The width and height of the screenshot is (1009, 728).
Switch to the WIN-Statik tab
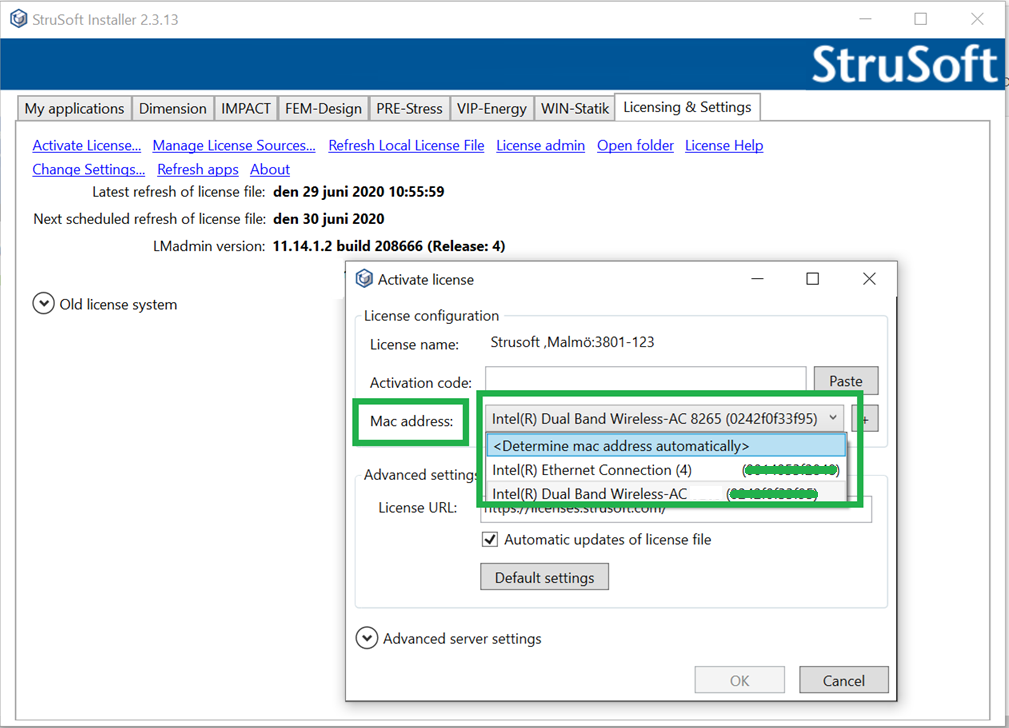[x=575, y=108]
